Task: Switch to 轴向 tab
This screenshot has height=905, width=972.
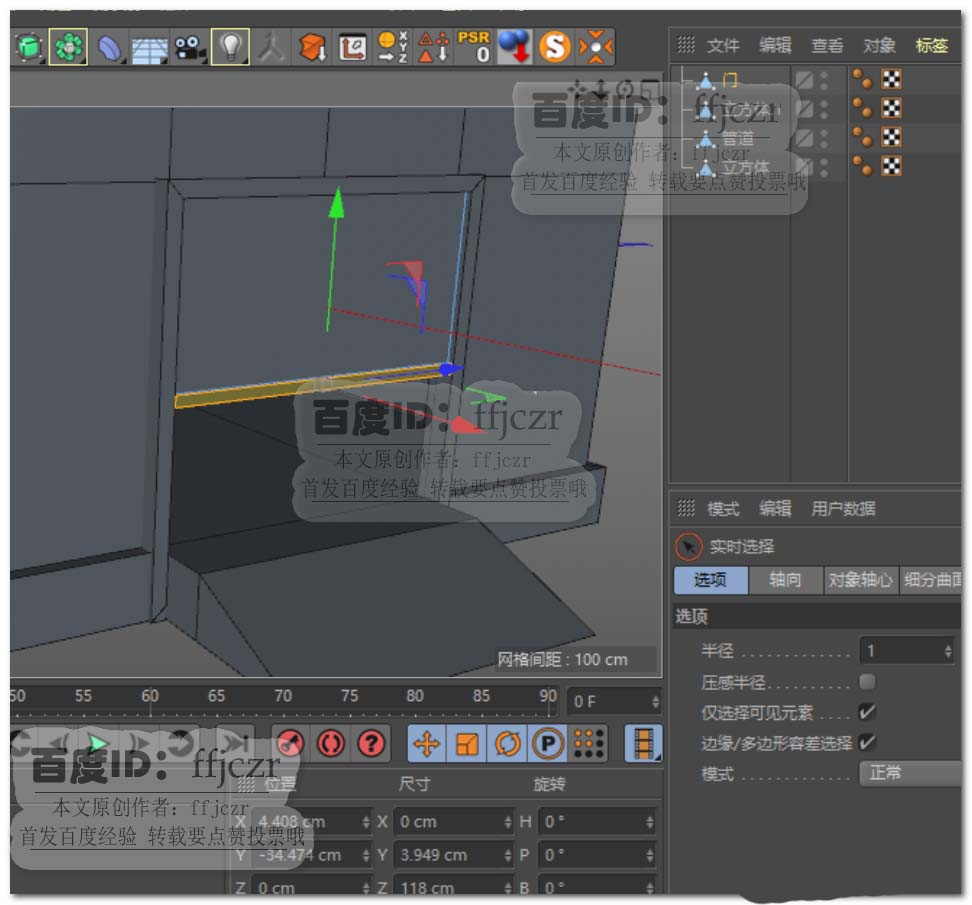Action: pyautogui.click(x=785, y=580)
